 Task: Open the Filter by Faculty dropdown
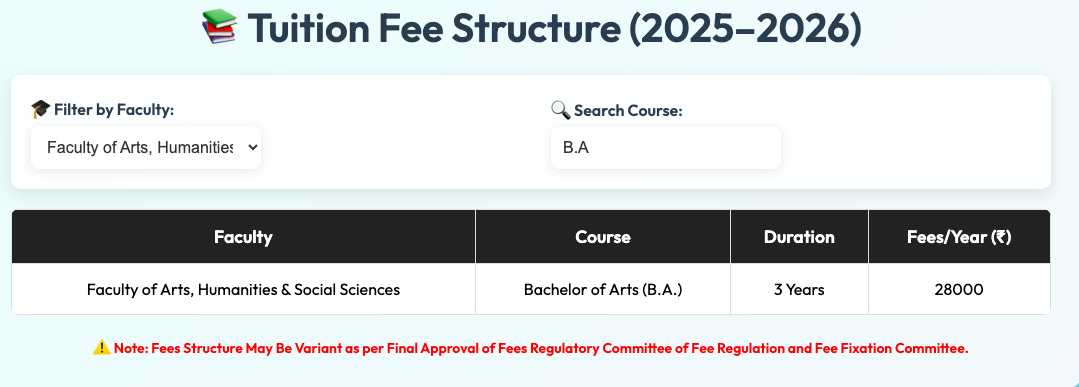click(x=146, y=147)
